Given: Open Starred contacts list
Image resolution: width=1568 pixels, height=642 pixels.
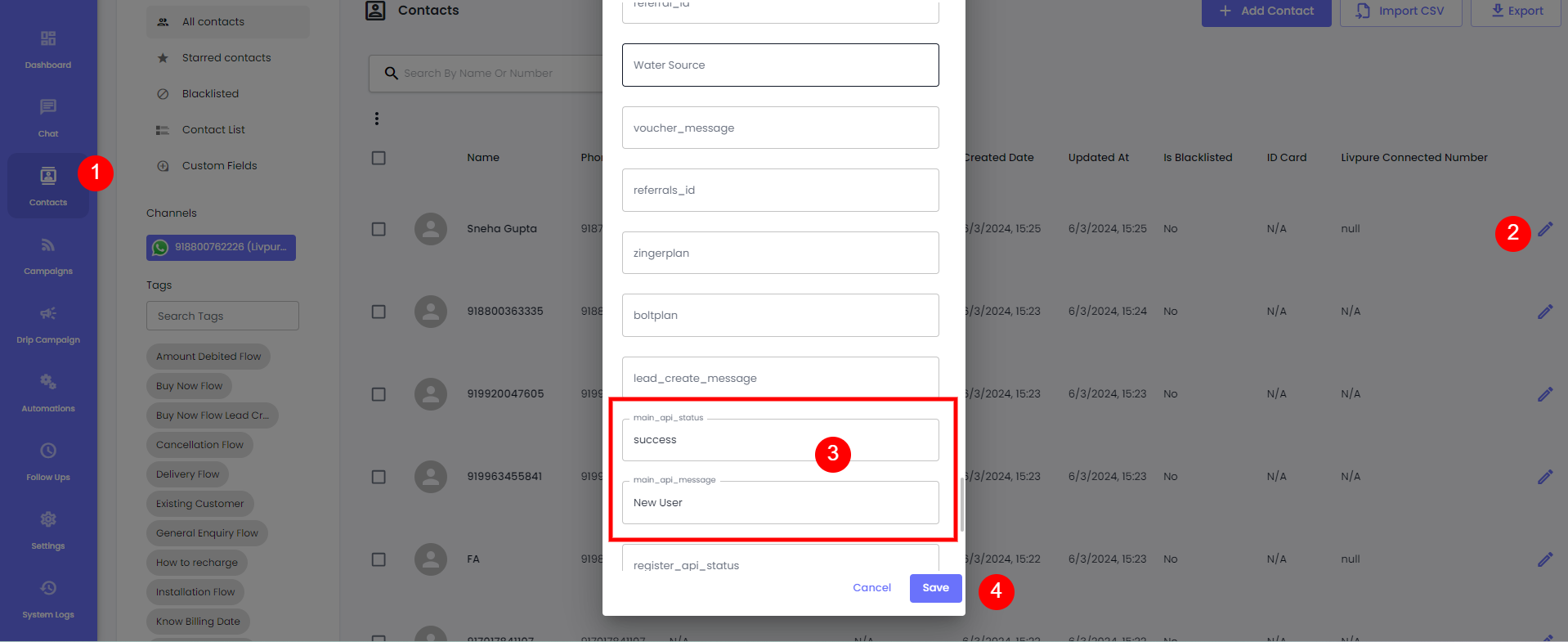Looking at the screenshot, I should click(226, 58).
